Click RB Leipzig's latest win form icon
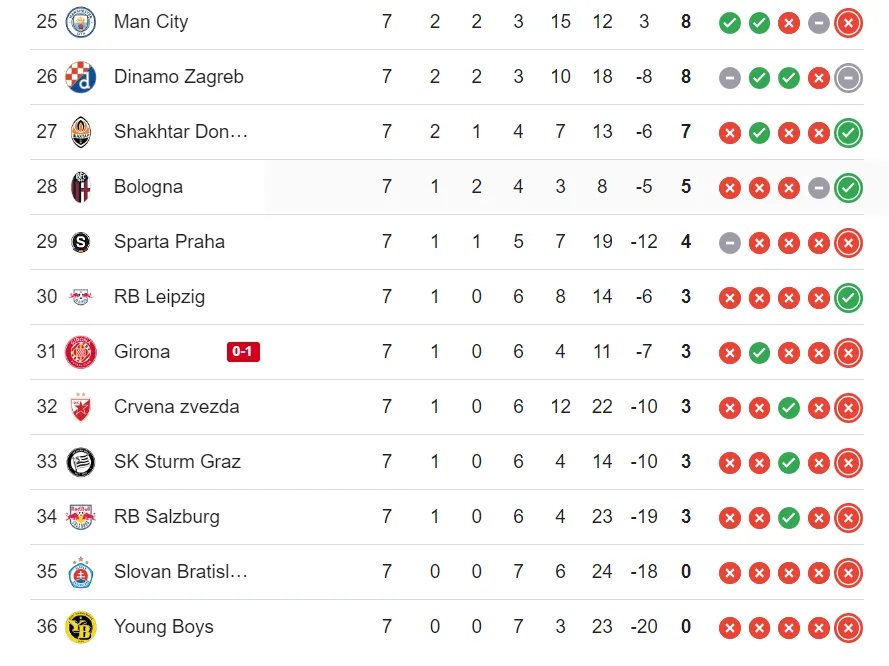 (x=848, y=298)
